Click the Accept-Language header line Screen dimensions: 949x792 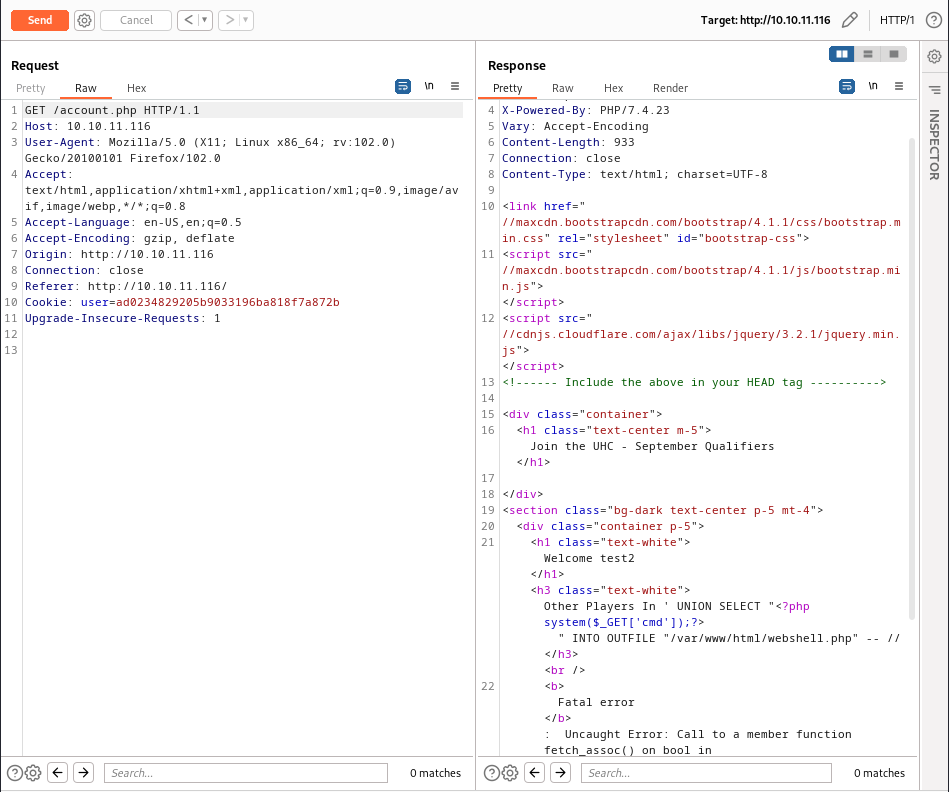(x=133, y=222)
